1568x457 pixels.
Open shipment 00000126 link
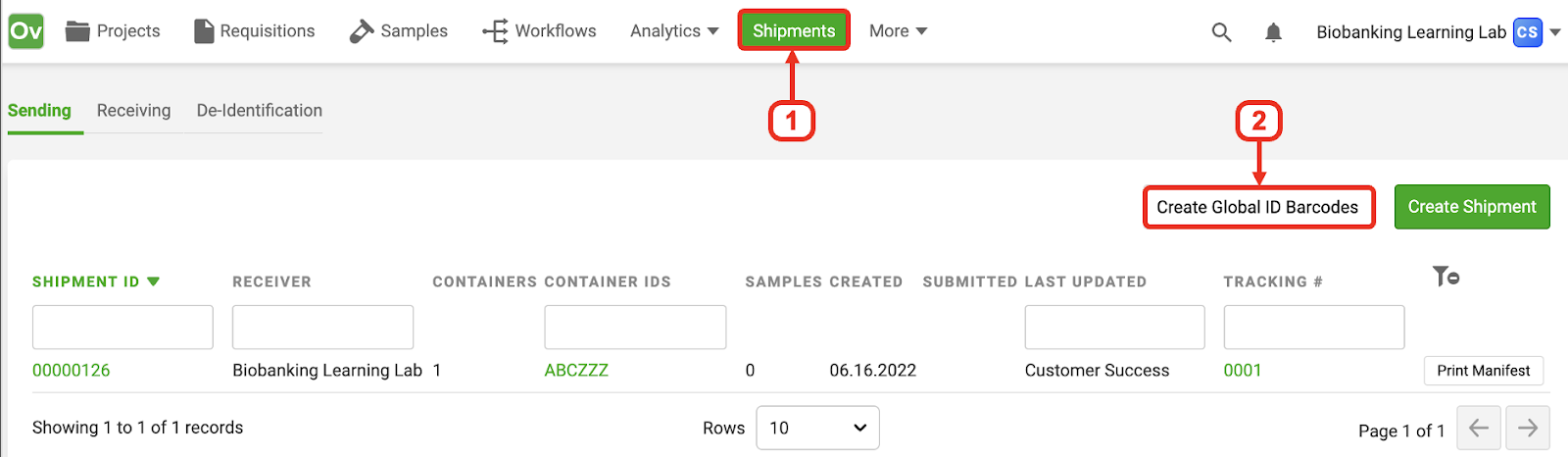[72, 371]
